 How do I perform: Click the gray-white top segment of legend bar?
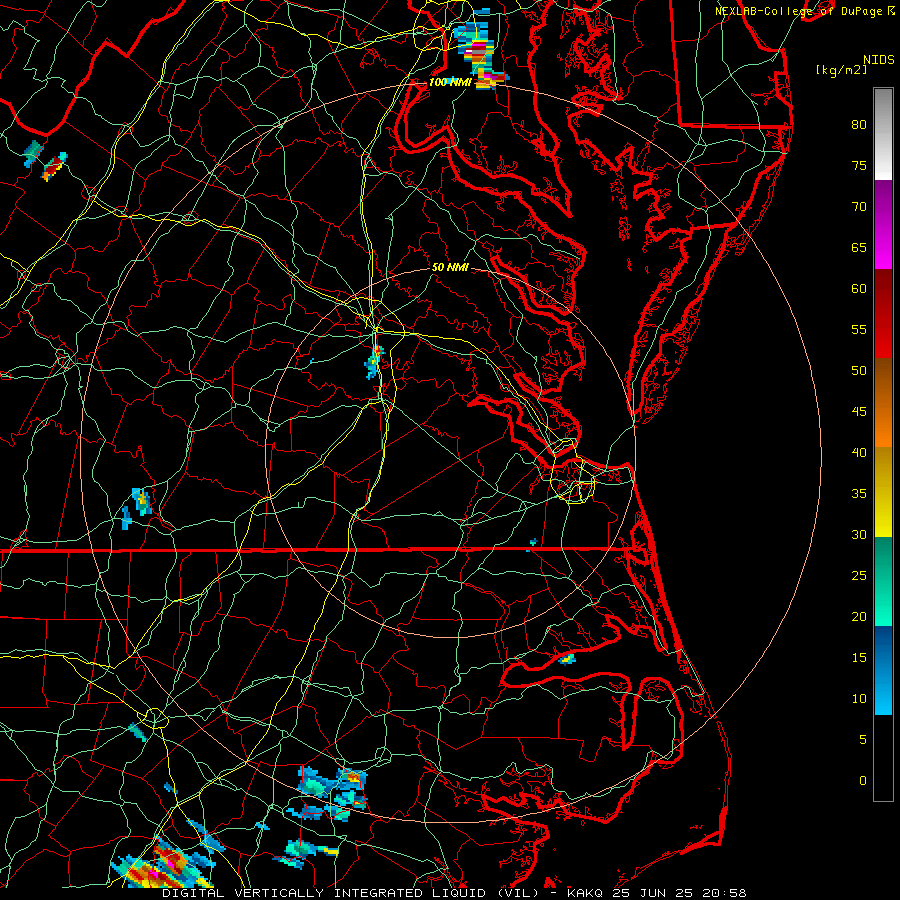(883, 134)
